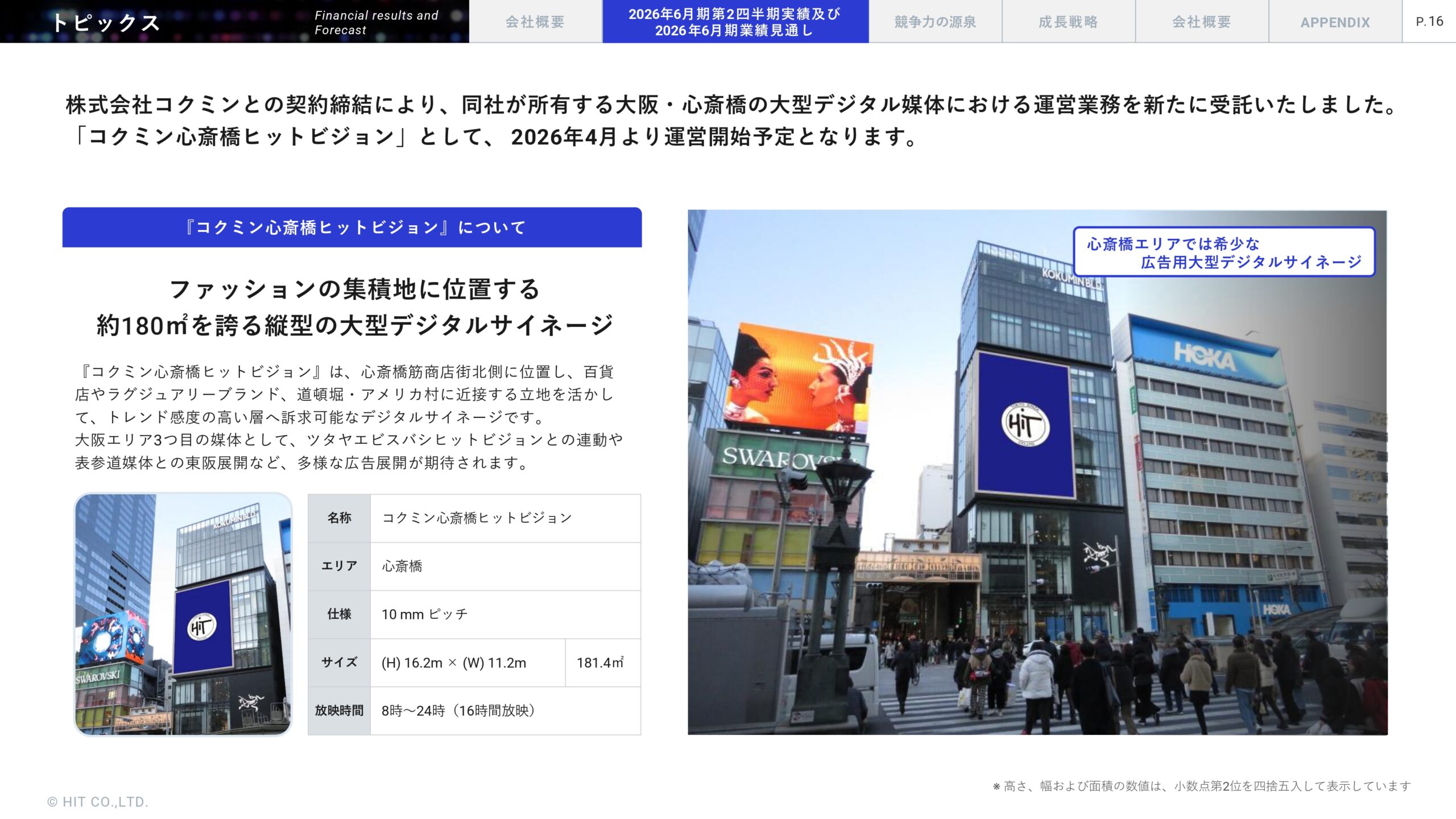Select the APPENDIX navigation tab
Viewport: 1456px width, 819px height.
[x=1335, y=23]
